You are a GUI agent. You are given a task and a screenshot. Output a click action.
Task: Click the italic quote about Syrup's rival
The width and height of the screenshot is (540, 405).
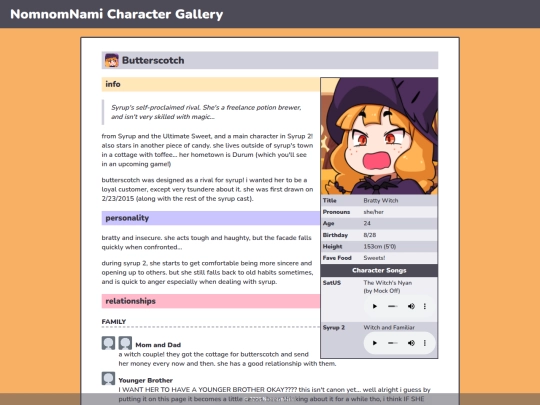coord(206,112)
